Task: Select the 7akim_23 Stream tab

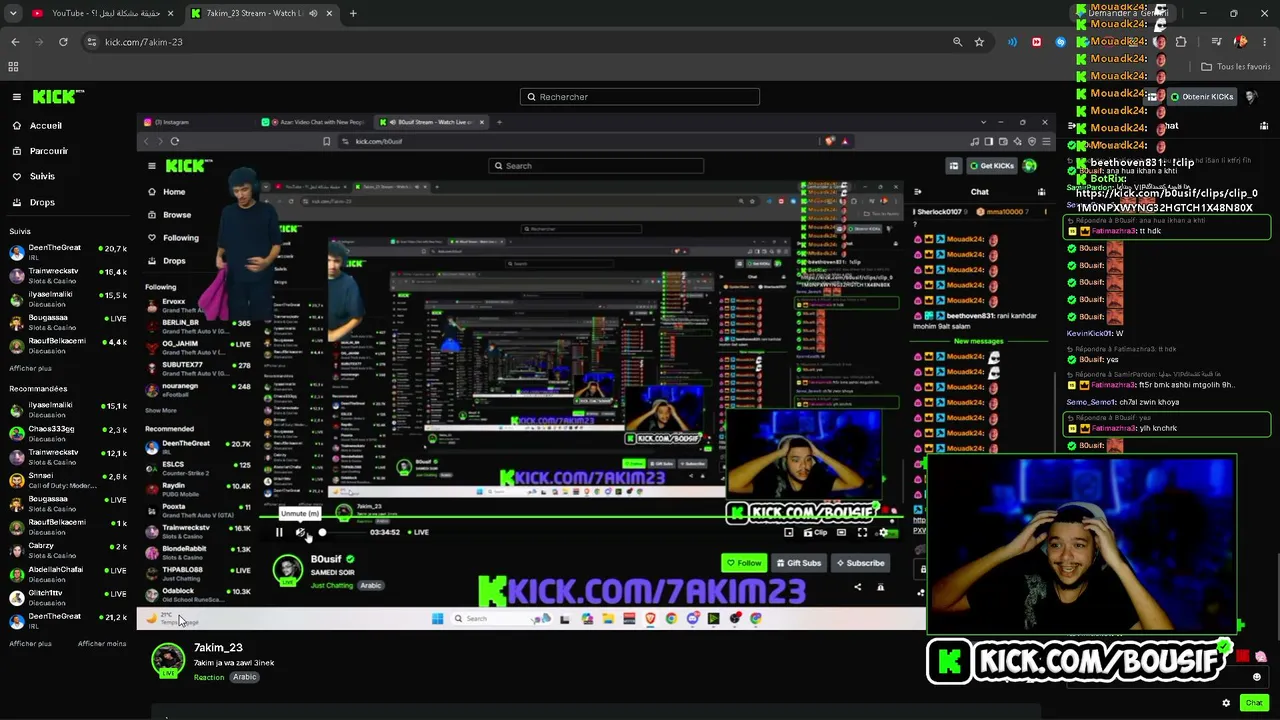Action: (261, 13)
